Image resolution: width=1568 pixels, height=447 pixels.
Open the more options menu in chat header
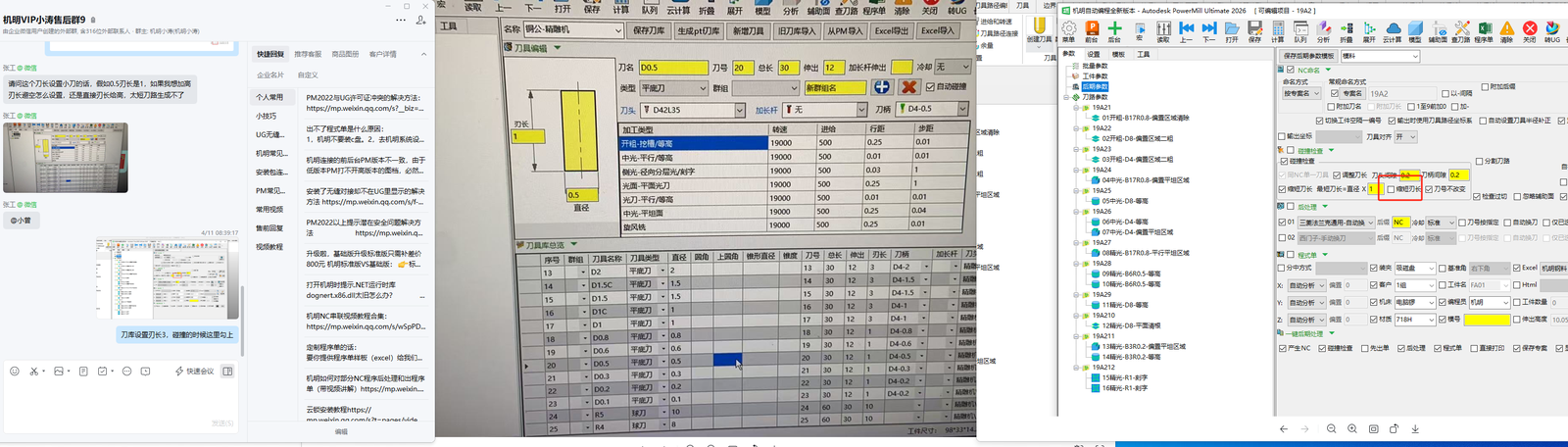click(401, 20)
